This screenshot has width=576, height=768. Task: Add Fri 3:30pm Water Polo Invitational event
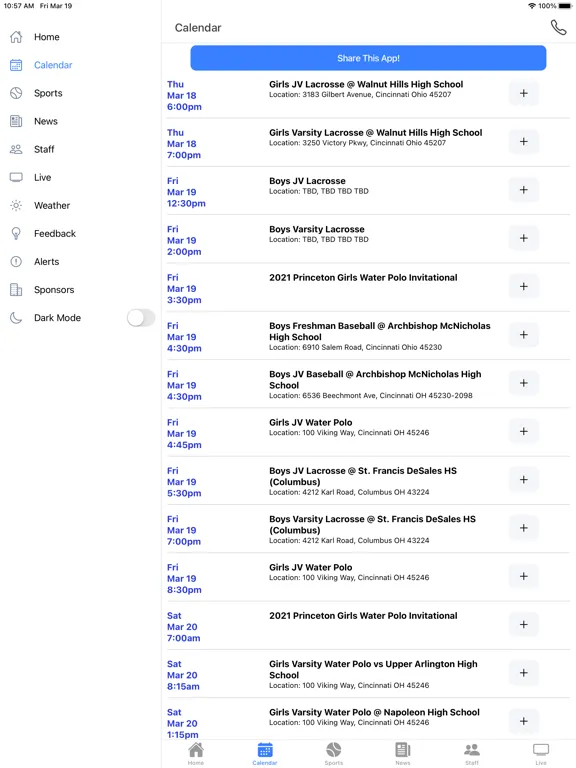(x=524, y=286)
